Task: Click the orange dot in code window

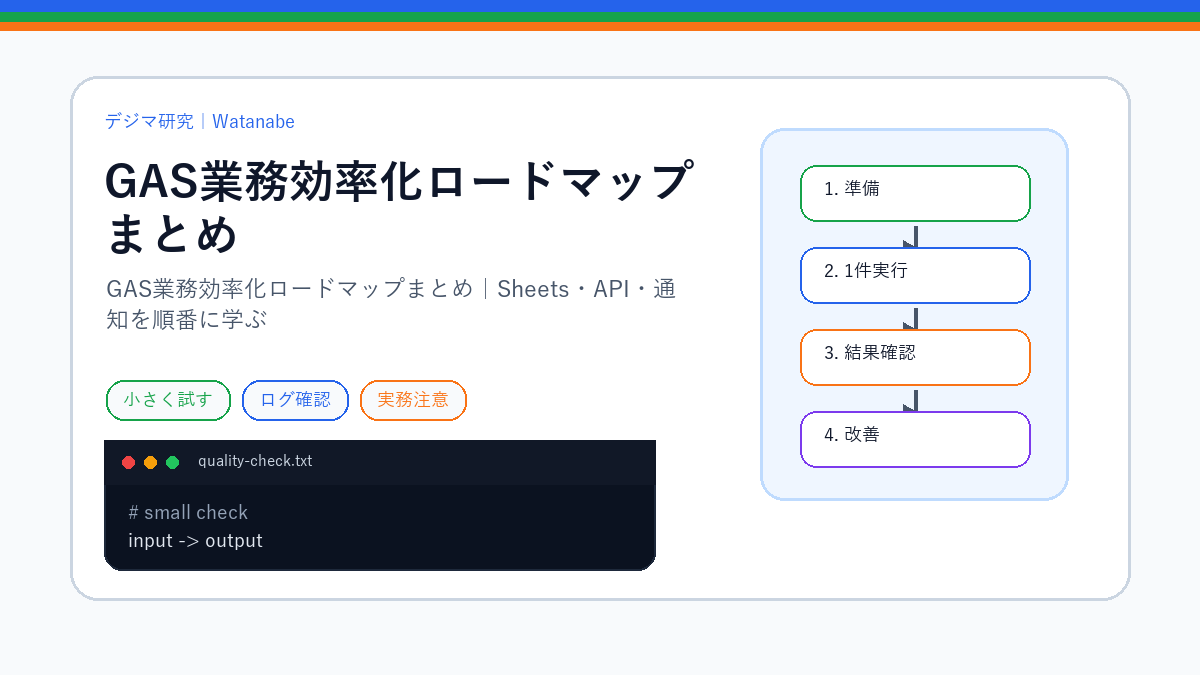Action: click(x=150, y=462)
